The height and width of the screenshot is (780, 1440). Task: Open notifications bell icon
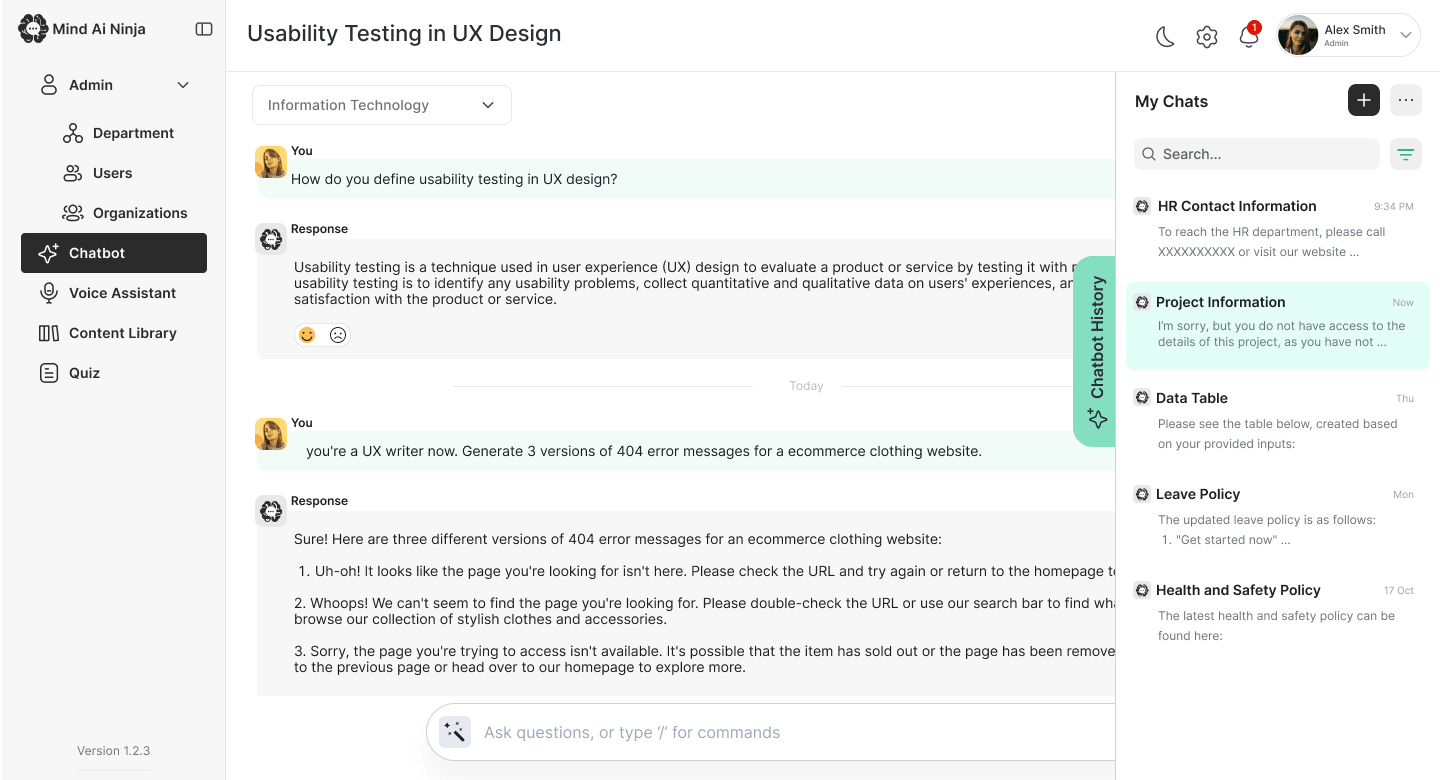(1248, 37)
